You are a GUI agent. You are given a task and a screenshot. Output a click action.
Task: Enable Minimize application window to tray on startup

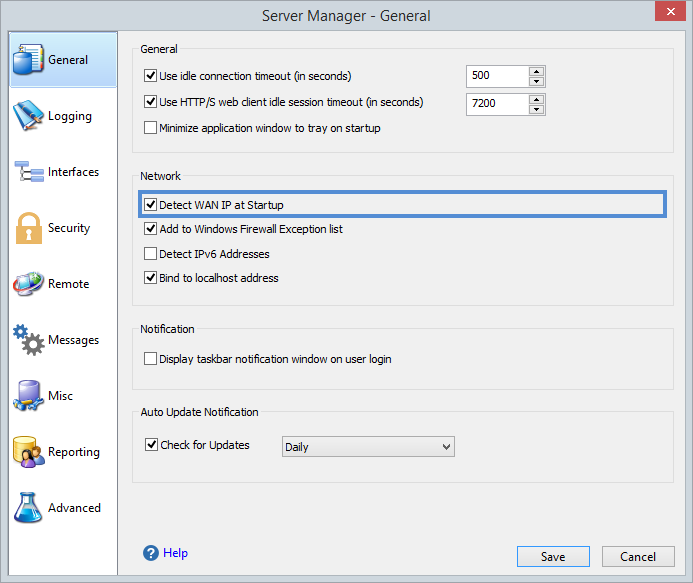pyautogui.click(x=150, y=128)
